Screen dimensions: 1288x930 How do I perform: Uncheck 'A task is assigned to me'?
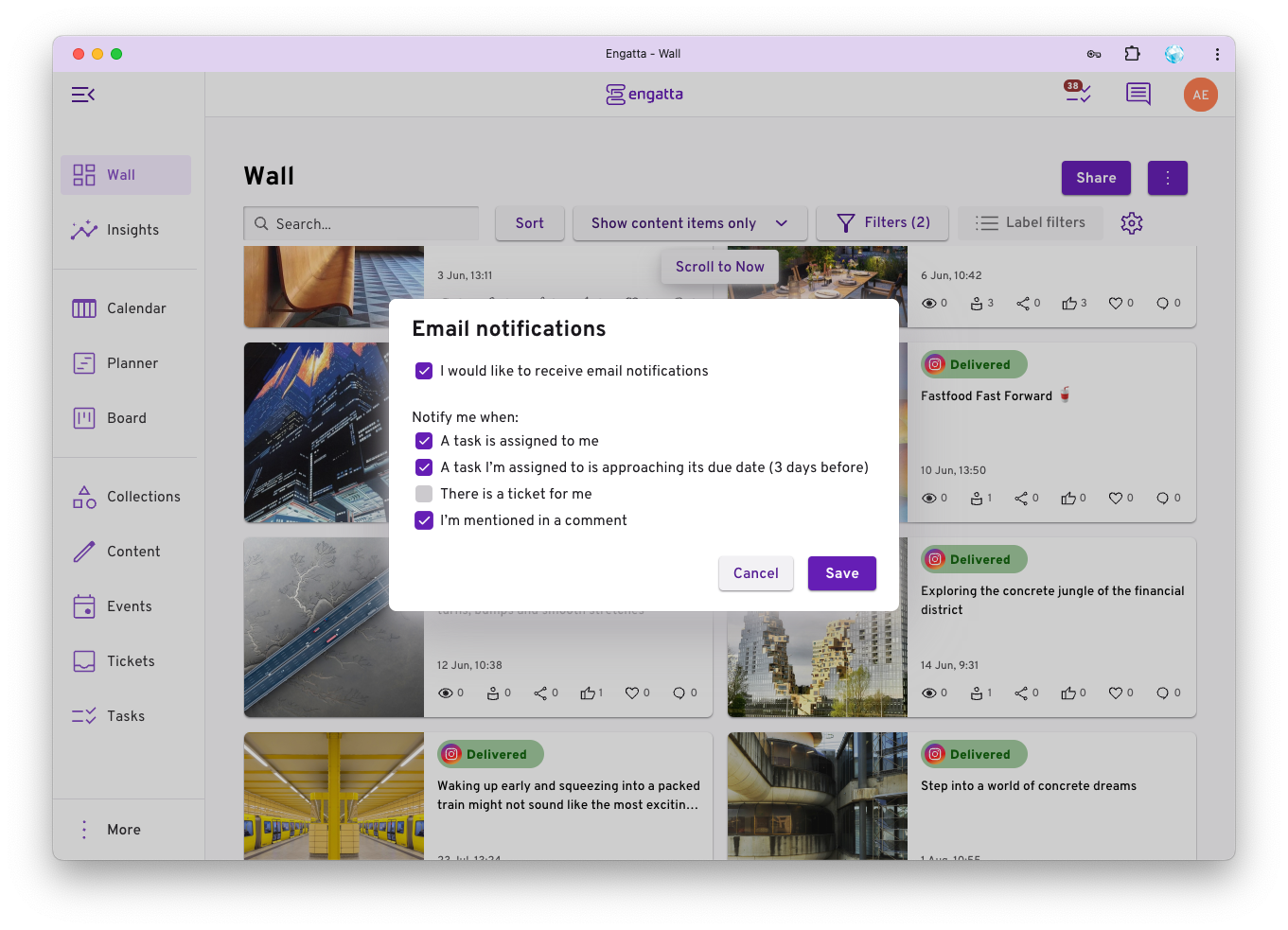pos(423,441)
